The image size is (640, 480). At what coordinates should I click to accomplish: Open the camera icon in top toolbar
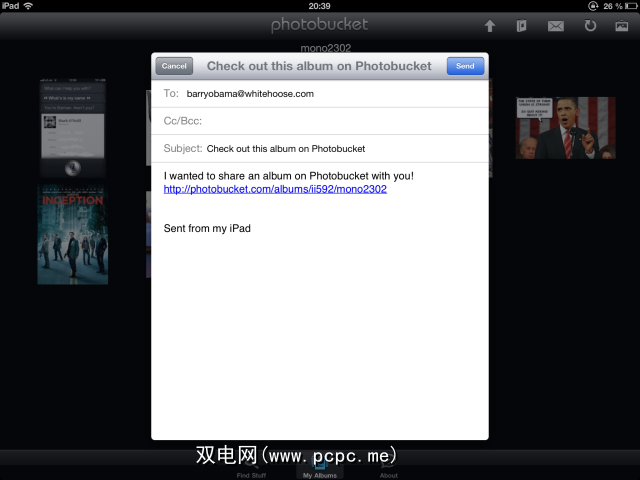tap(622, 26)
